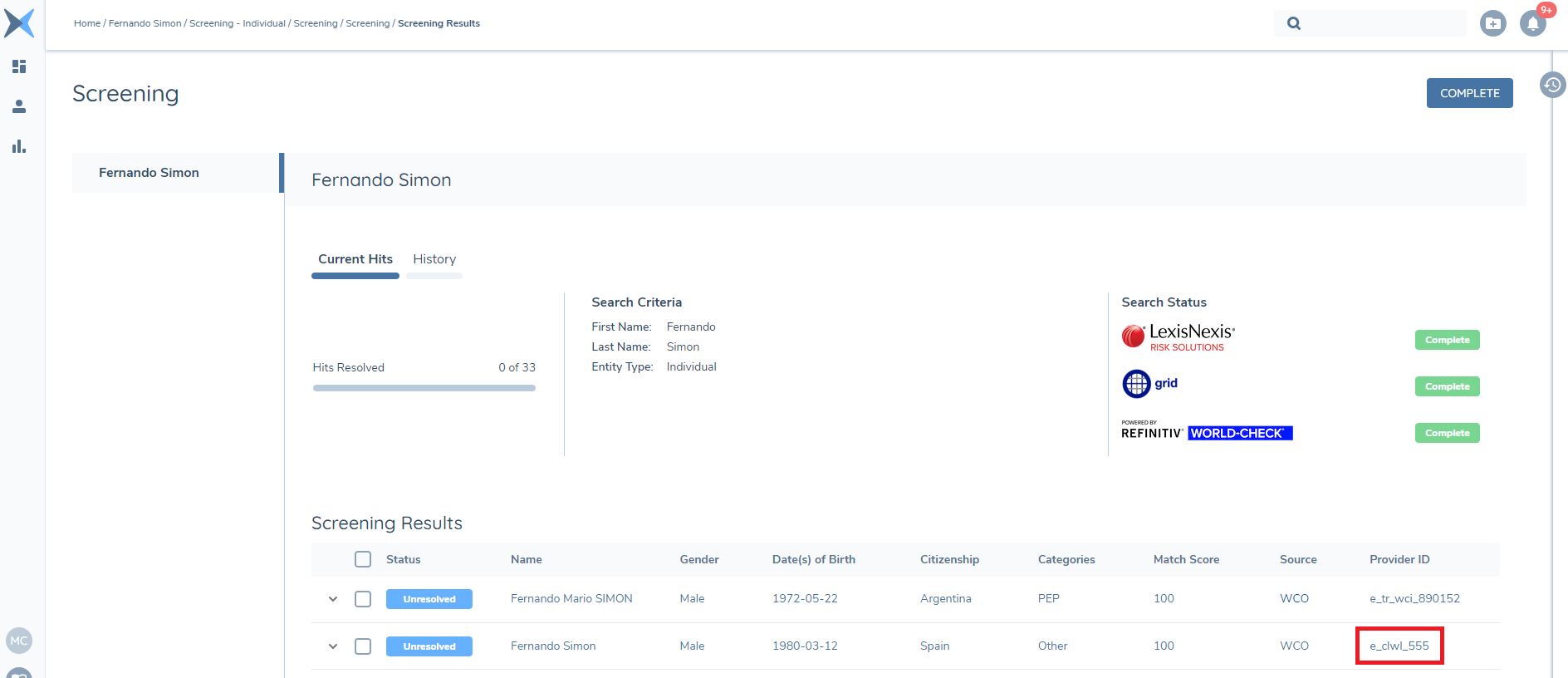Screen dimensions: 1568x678
Task: Click the Hits Resolved progress bar
Action: [x=424, y=388]
